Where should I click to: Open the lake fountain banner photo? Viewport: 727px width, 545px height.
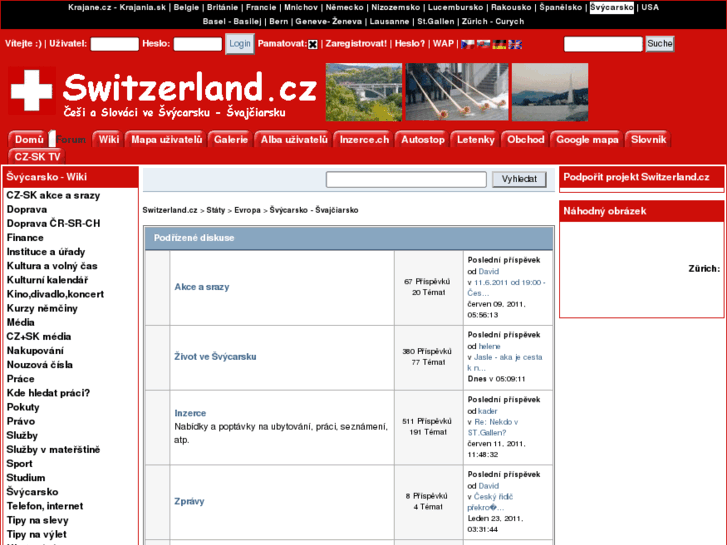[x=550, y=92]
